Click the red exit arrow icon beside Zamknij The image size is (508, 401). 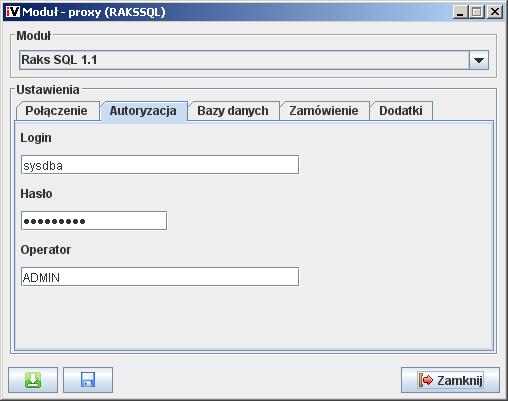tap(426, 380)
